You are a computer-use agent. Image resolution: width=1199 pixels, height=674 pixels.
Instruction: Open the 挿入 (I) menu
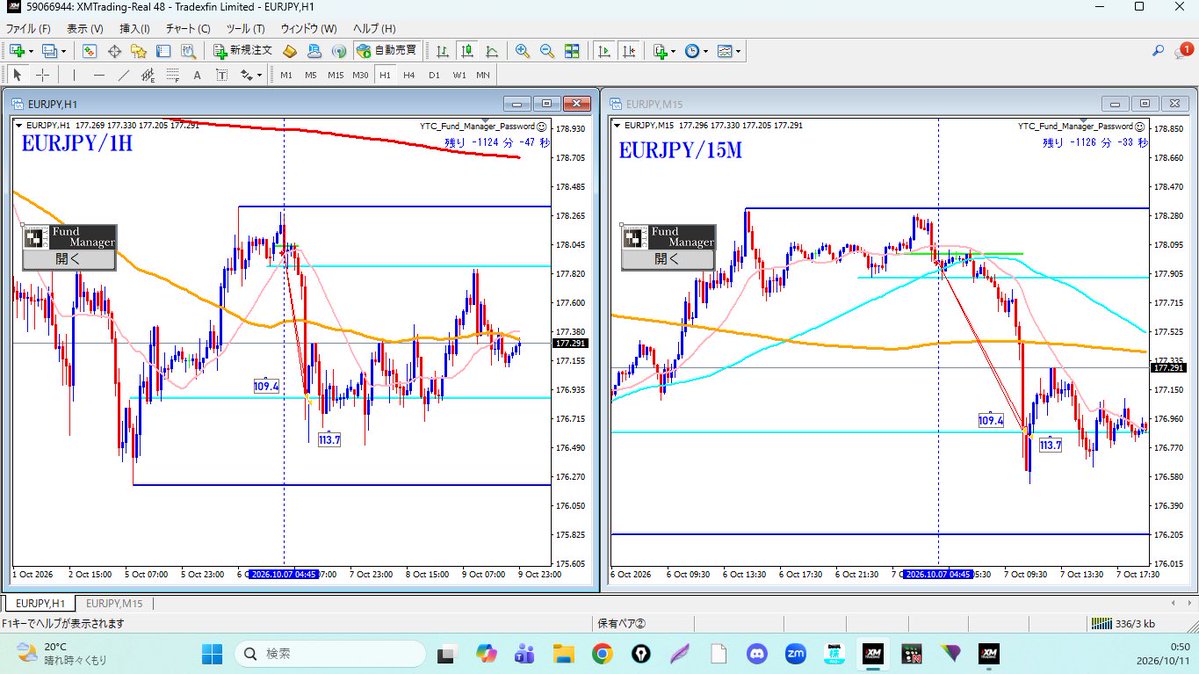click(135, 28)
